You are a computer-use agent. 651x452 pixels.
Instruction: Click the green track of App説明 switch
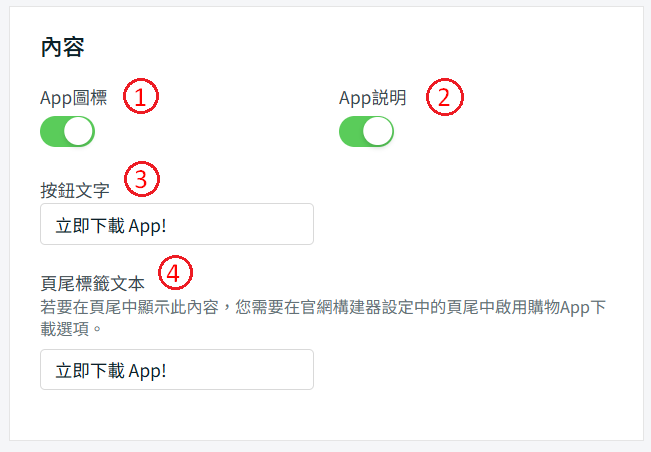(351, 131)
